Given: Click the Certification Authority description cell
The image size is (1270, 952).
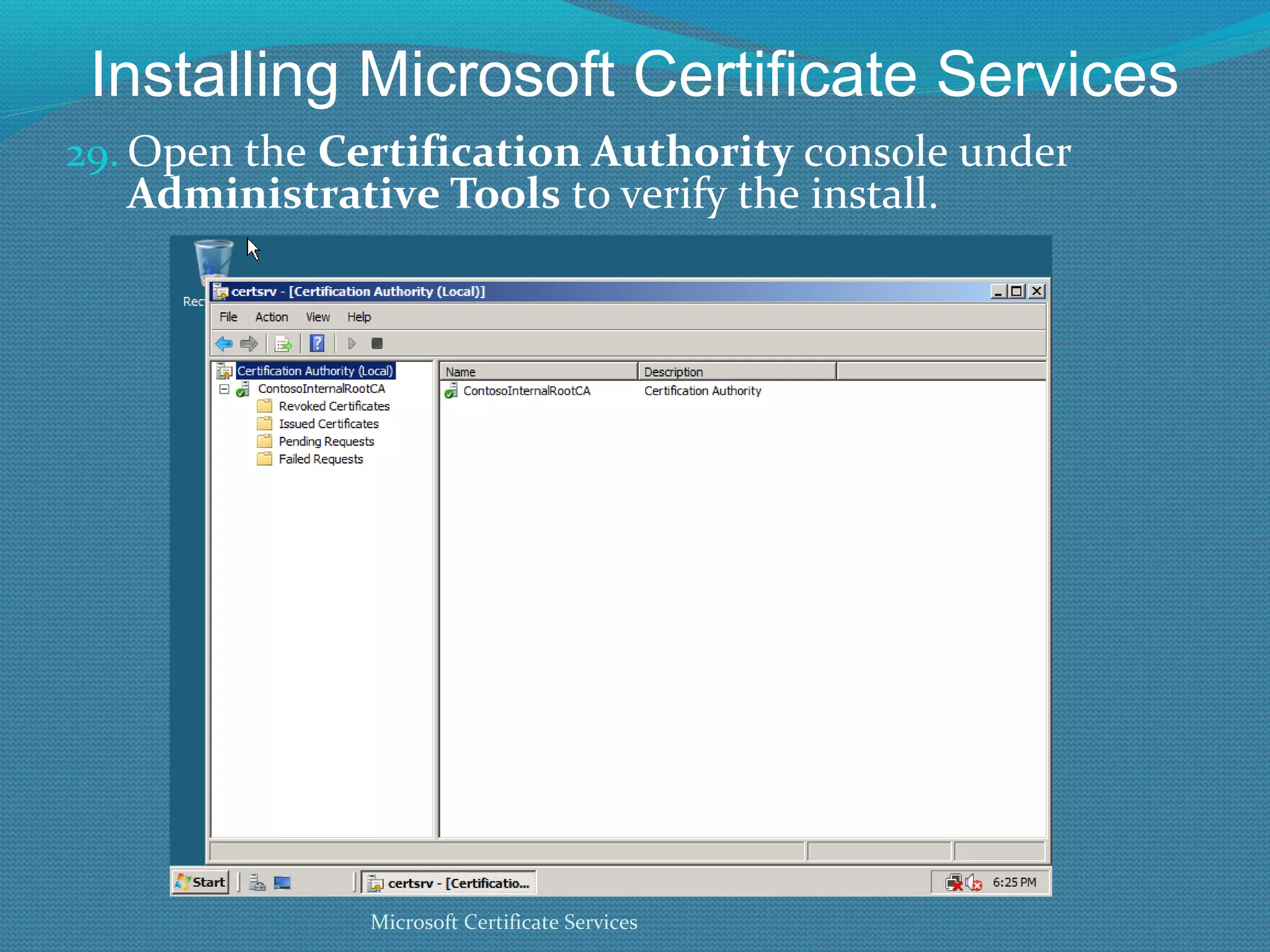Looking at the screenshot, I should [703, 390].
